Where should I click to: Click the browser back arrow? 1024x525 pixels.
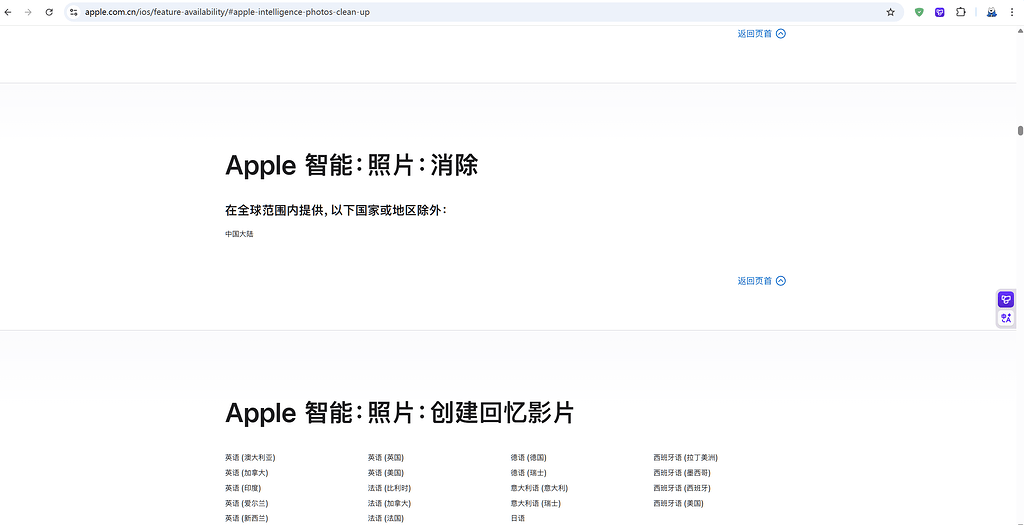pyautogui.click(x=8, y=12)
